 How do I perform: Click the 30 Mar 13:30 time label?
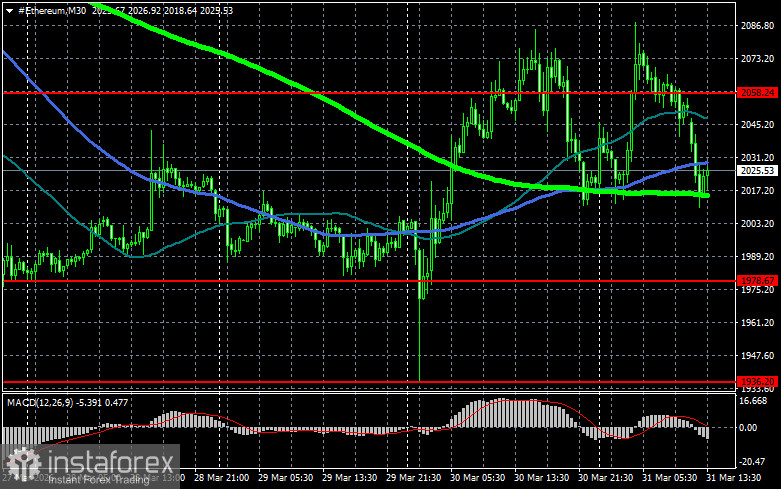[541, 478]
